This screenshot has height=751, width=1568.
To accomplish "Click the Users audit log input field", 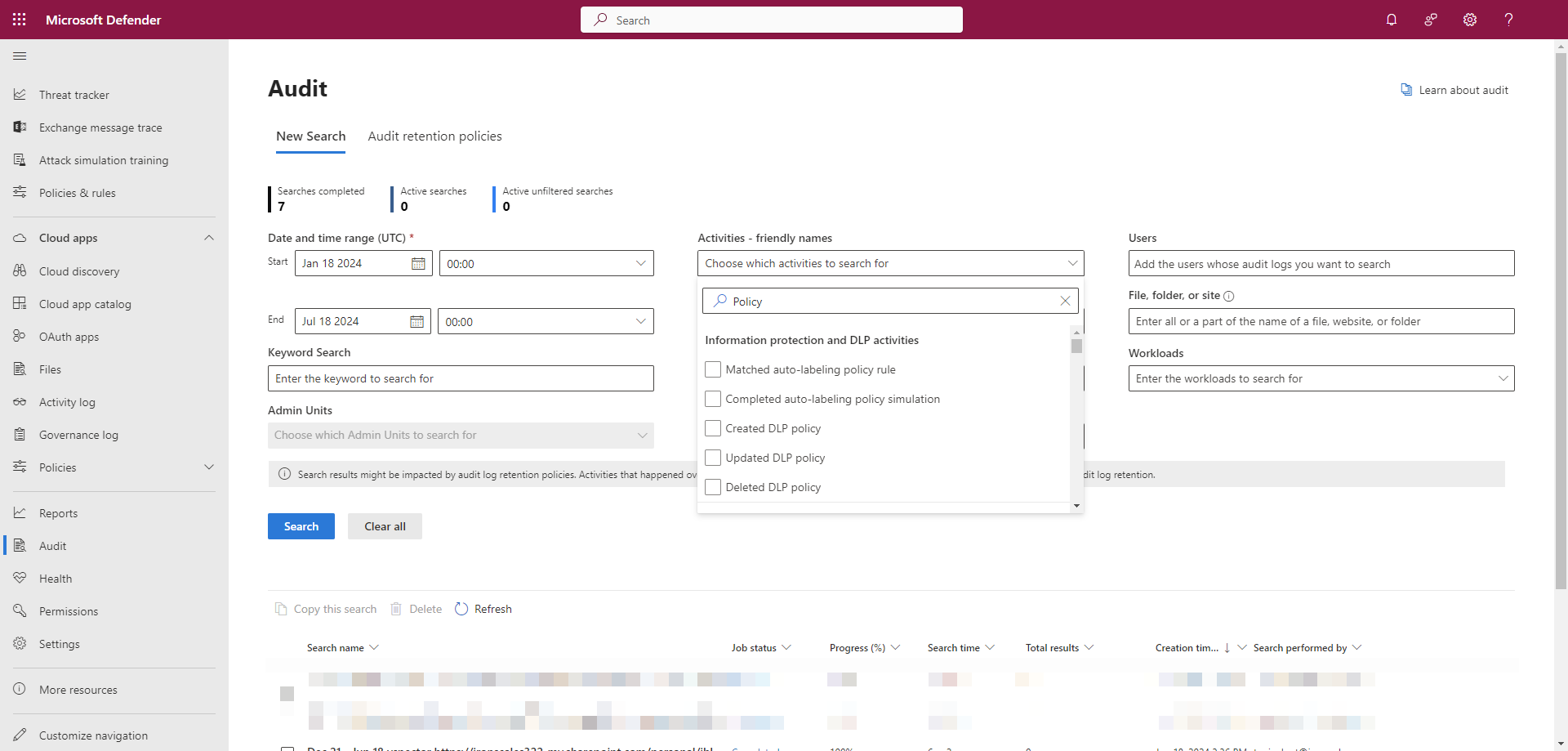I will click(1321, 264).
